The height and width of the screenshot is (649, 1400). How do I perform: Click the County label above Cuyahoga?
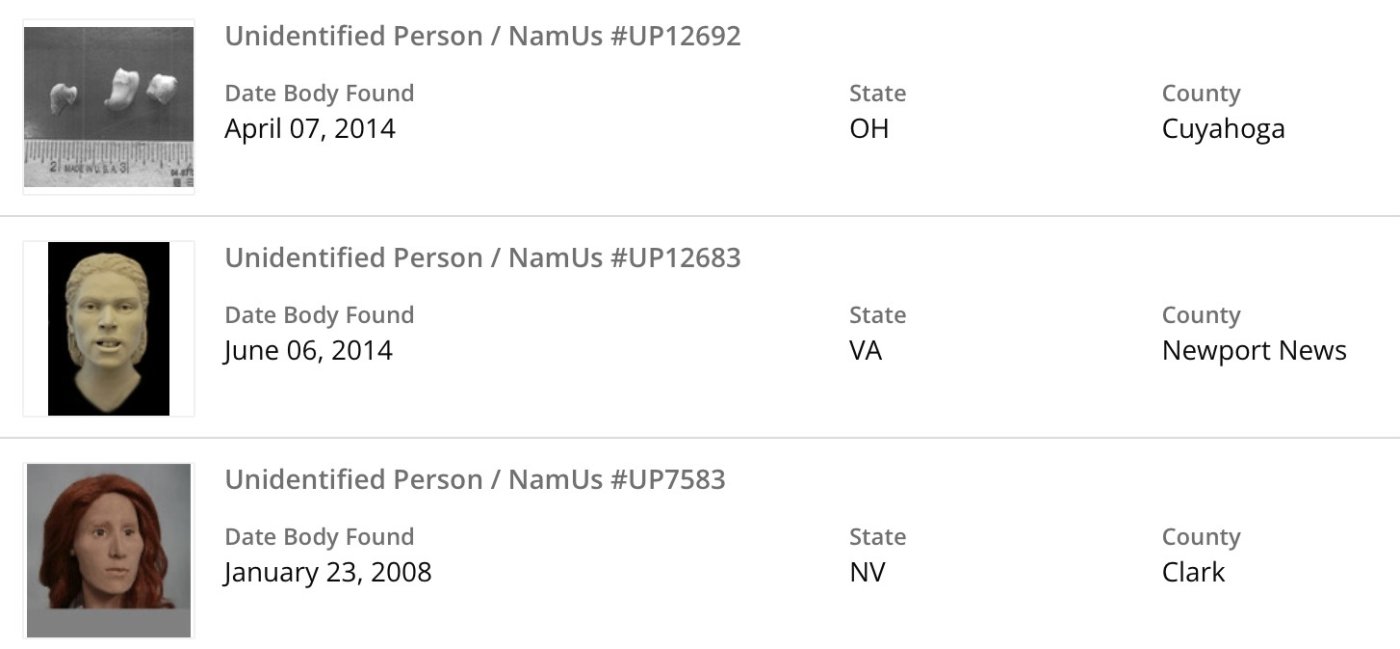1201,94
